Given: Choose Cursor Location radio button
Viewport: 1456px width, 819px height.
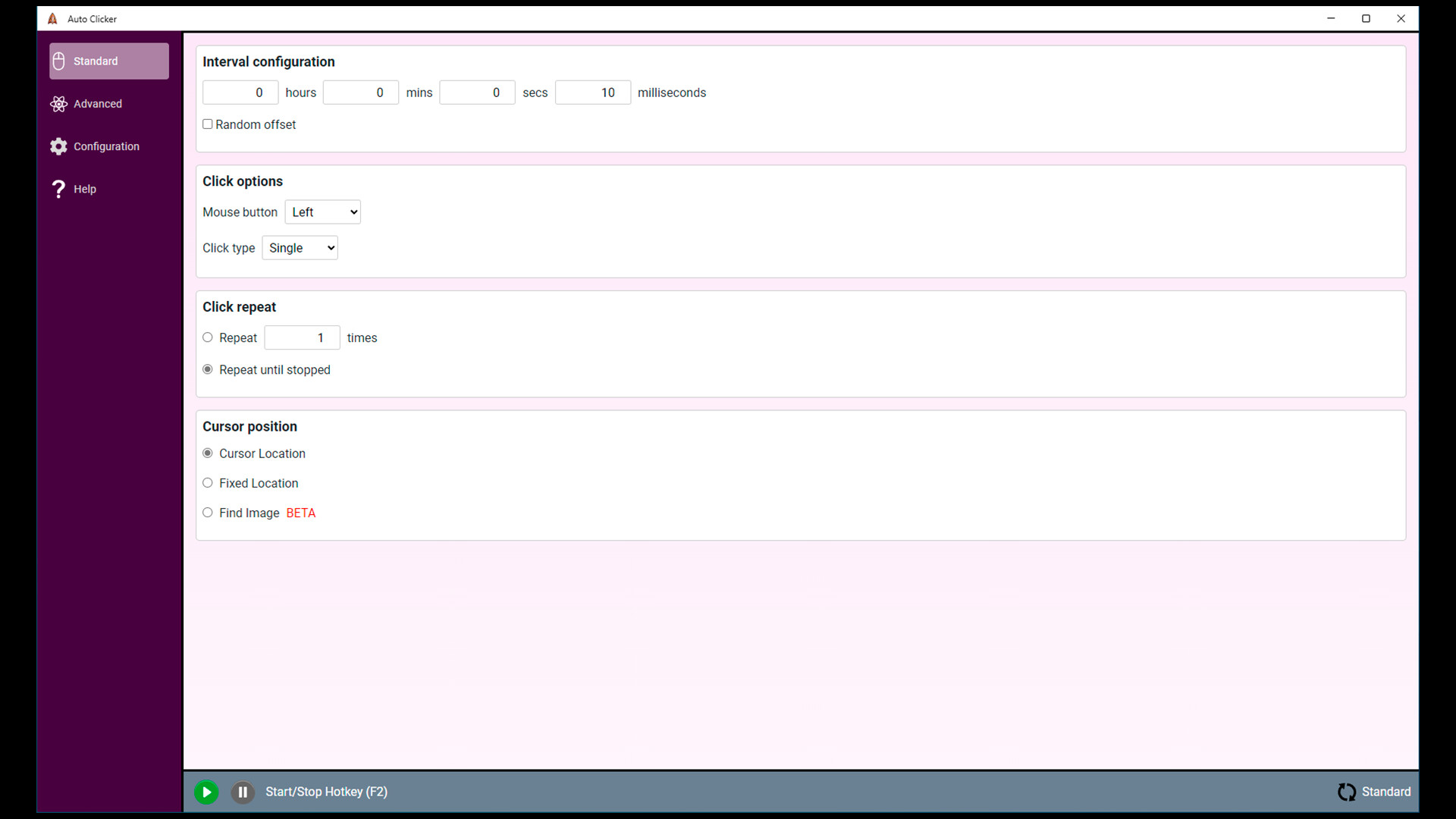Looking at the screenshot, I should point(207,453).
